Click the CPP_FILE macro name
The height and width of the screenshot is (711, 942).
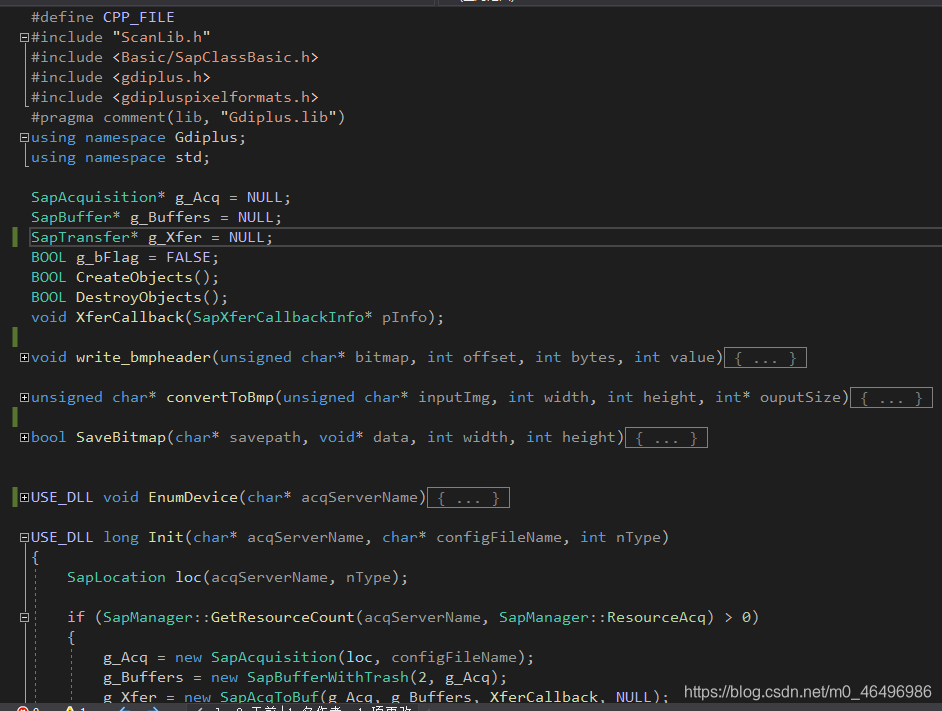pos(139,17)
